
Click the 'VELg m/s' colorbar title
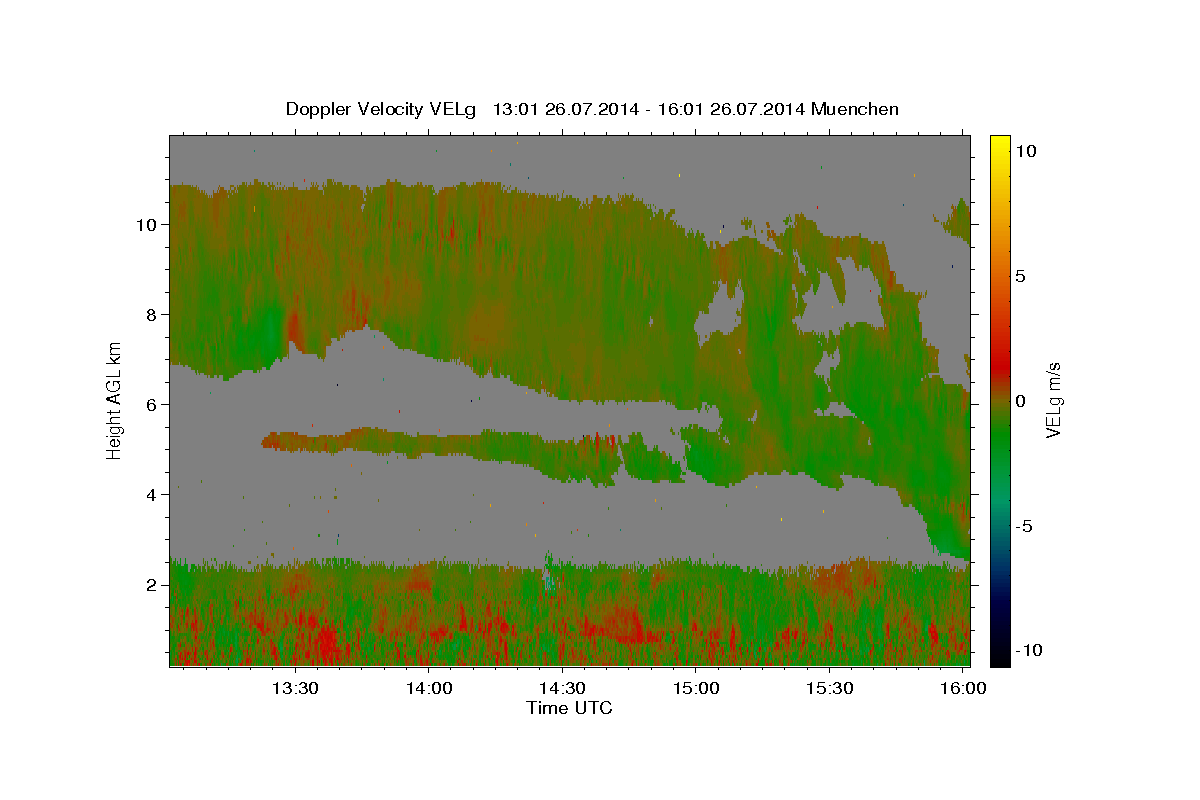point(1054,400)
